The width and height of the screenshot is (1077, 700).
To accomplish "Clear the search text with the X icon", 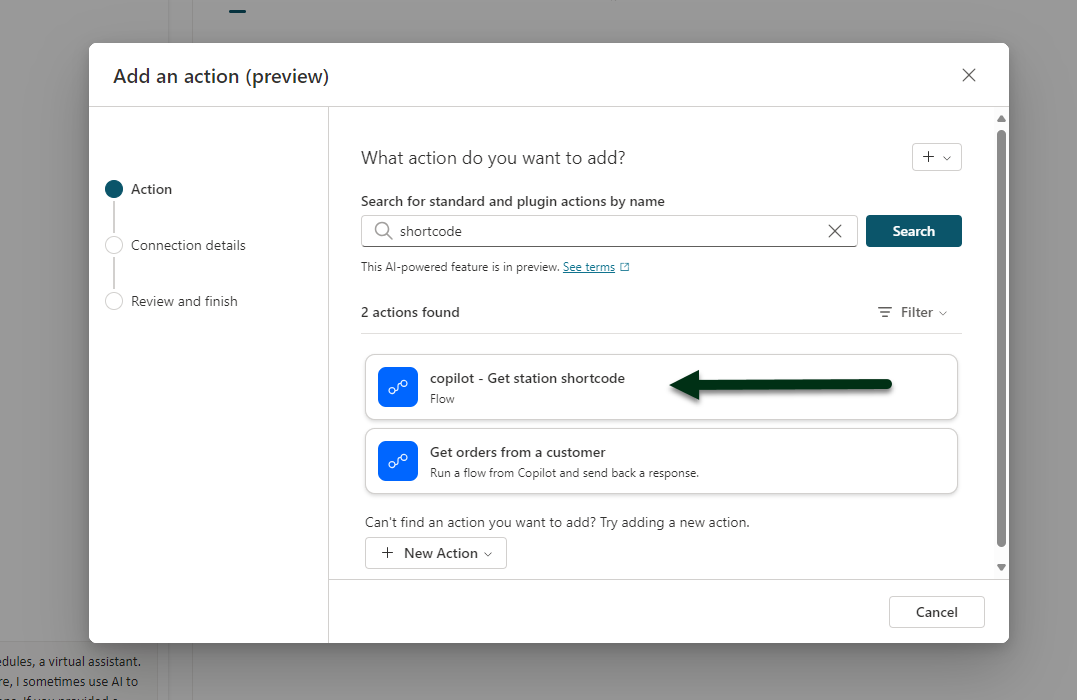I will pos(835,231).
